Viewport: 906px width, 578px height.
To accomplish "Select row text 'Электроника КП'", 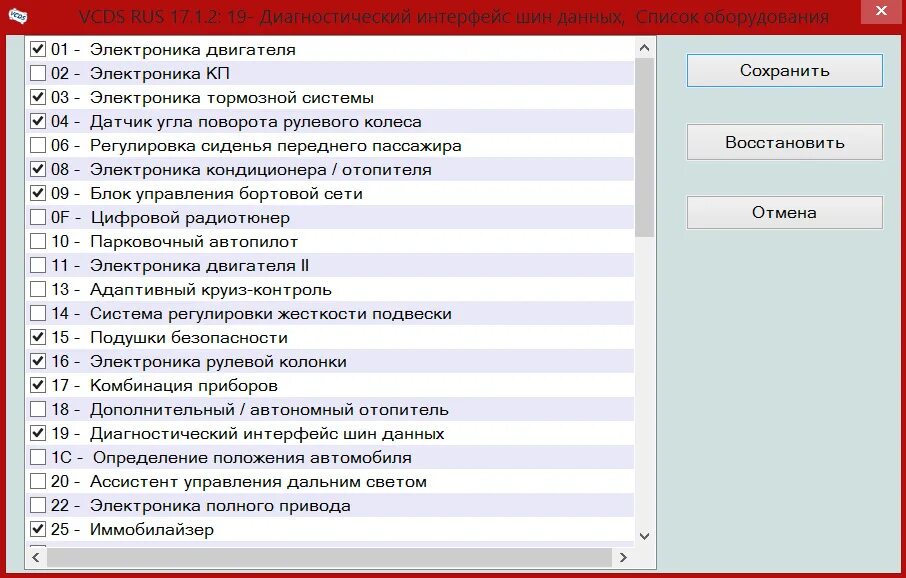I will coord(159,73).
